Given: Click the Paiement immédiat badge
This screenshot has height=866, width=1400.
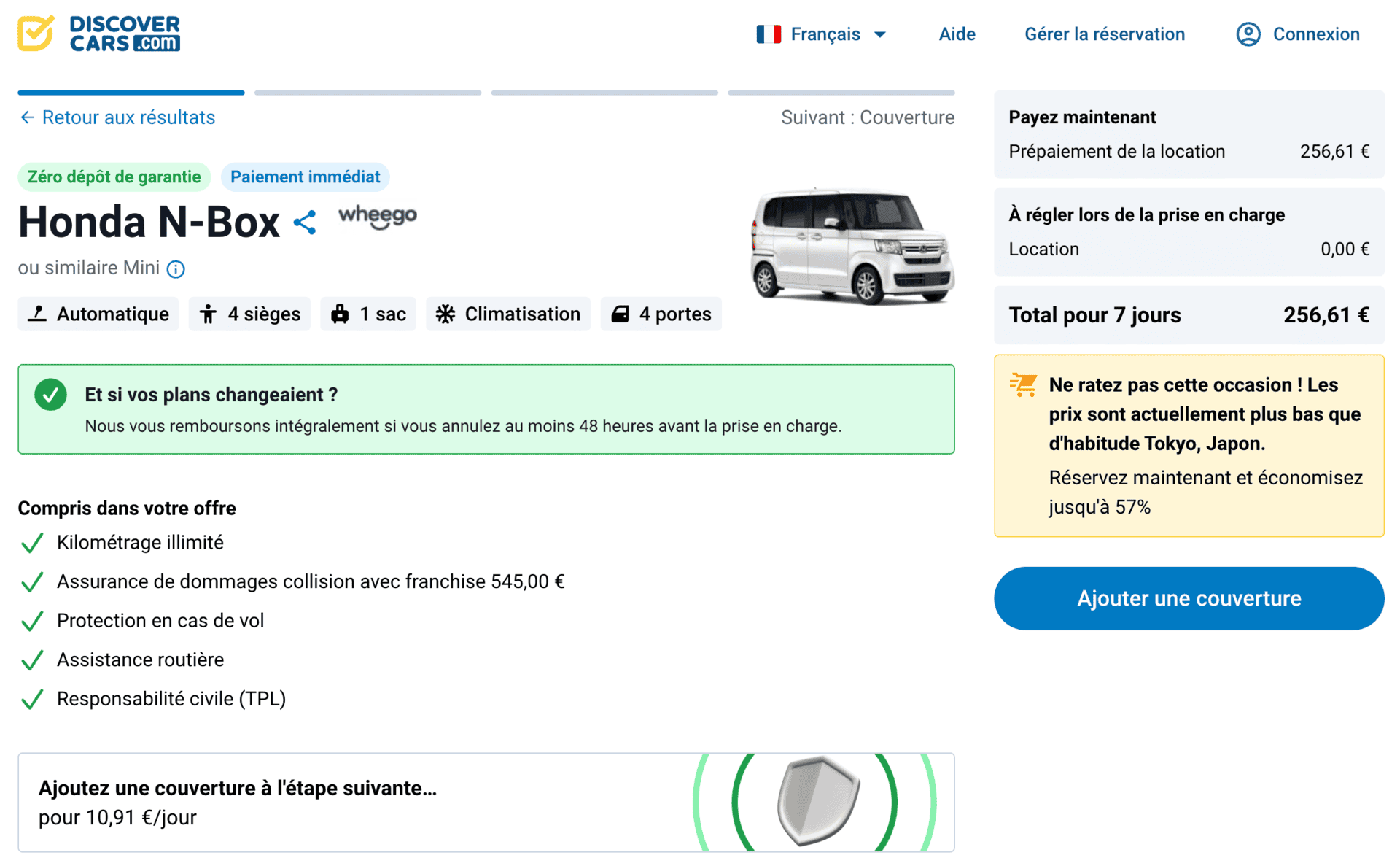Looking at the screenshot, I should click(x=306, y=177).
